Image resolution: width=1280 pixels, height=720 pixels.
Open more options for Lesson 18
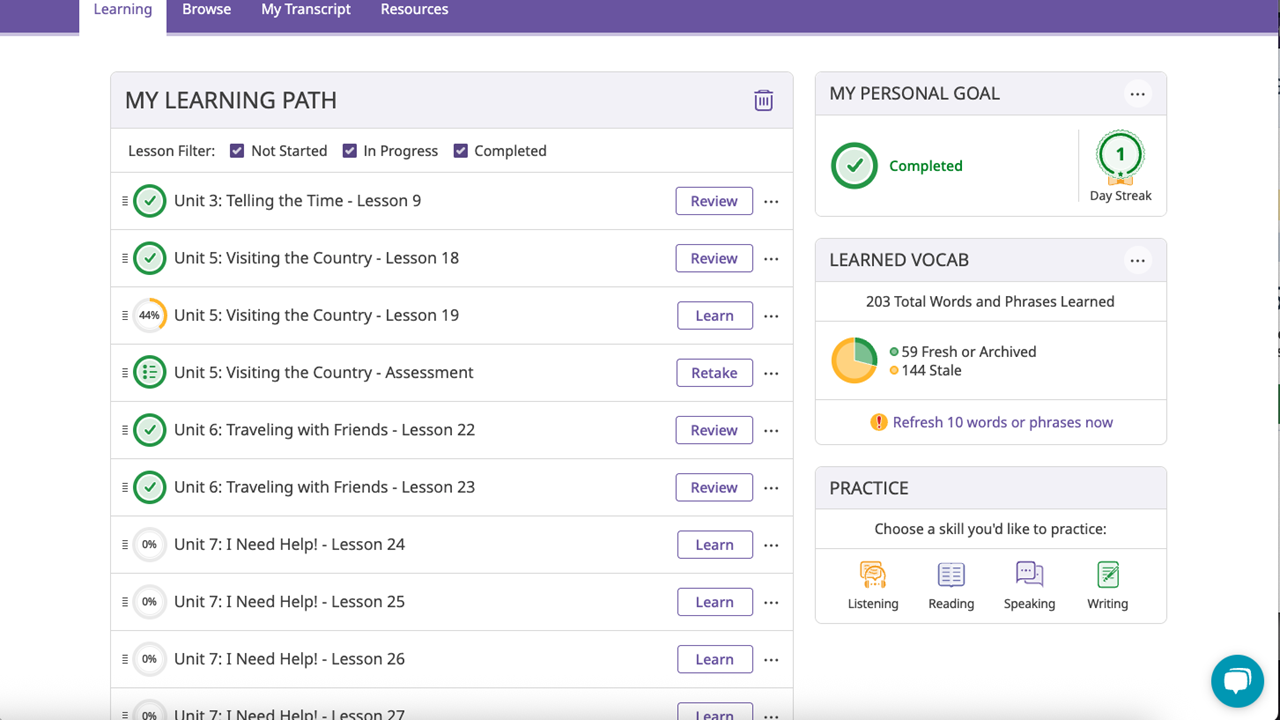771,258
